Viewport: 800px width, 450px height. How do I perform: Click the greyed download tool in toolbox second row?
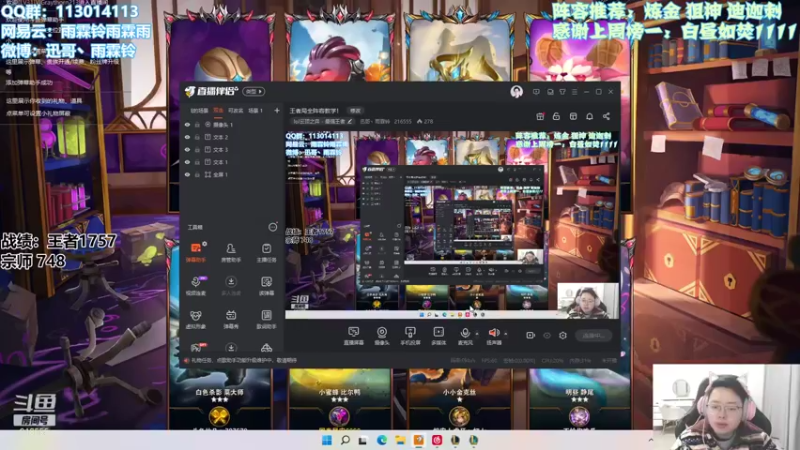(231, 286)
